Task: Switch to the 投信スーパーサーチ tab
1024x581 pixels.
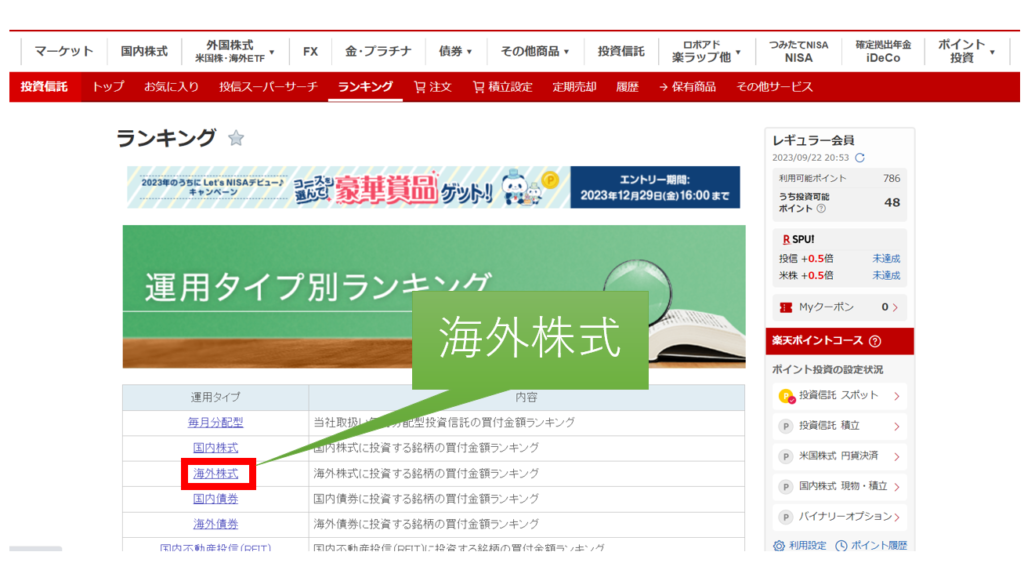Action: pos(268,87)
